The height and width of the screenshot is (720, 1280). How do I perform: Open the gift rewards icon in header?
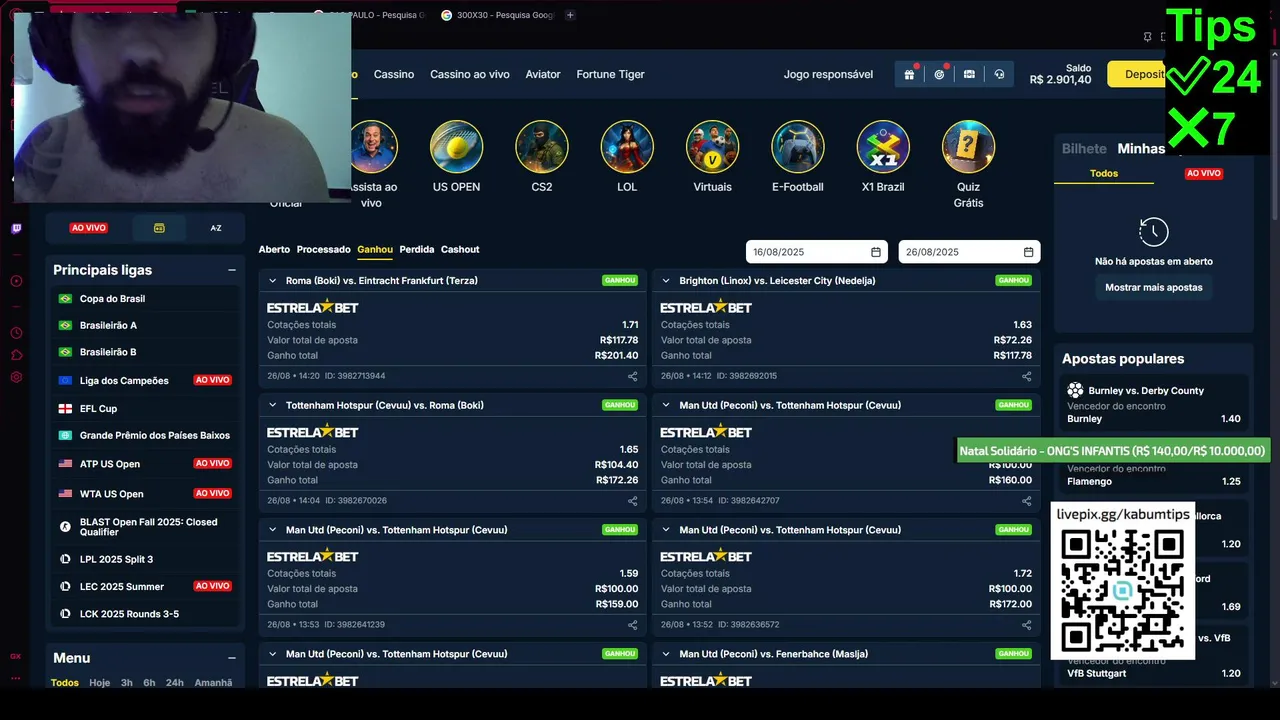pyautogui.click(x=909, y=74)
